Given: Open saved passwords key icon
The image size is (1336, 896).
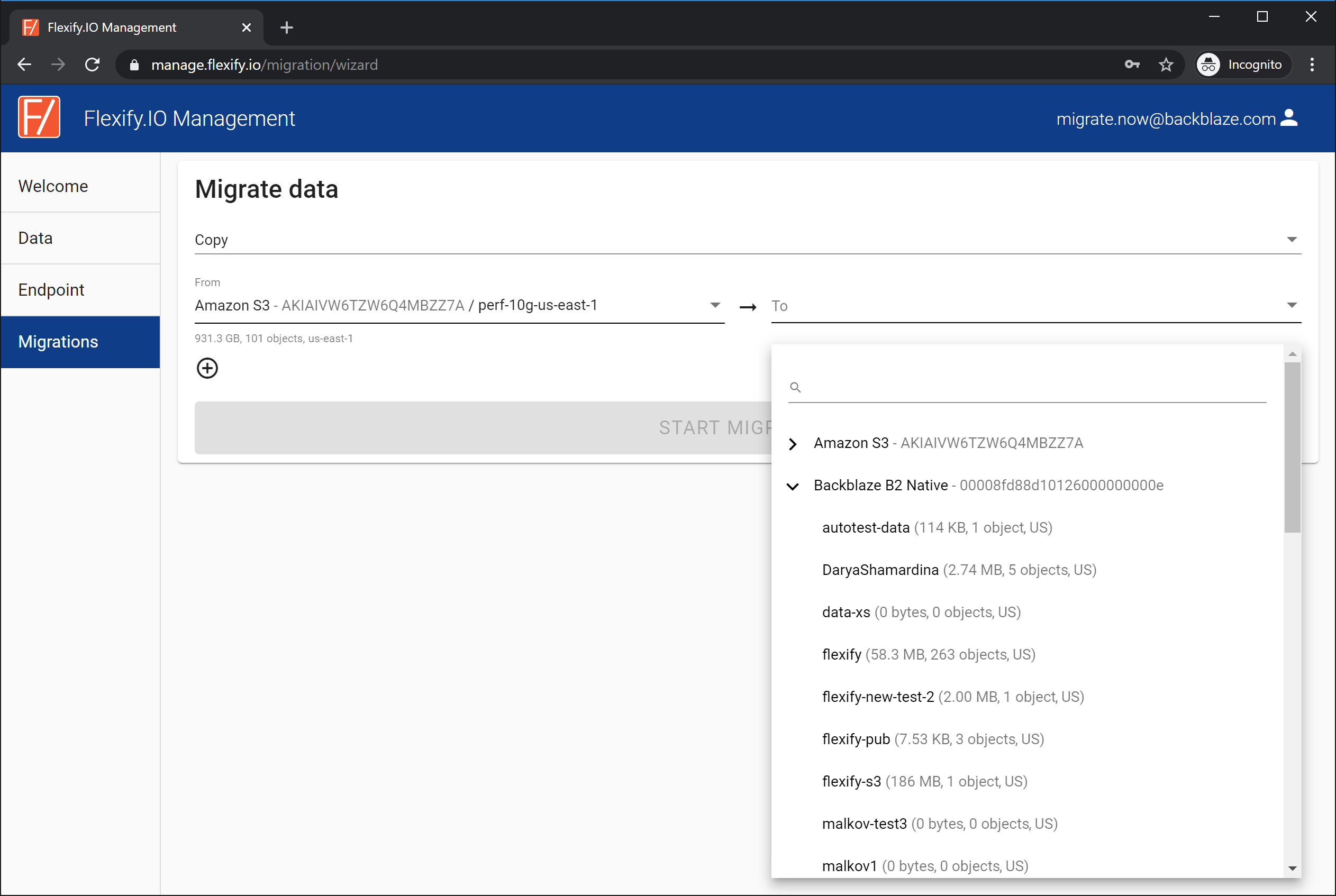Looking at the screenshot, I should (1132, 65).
